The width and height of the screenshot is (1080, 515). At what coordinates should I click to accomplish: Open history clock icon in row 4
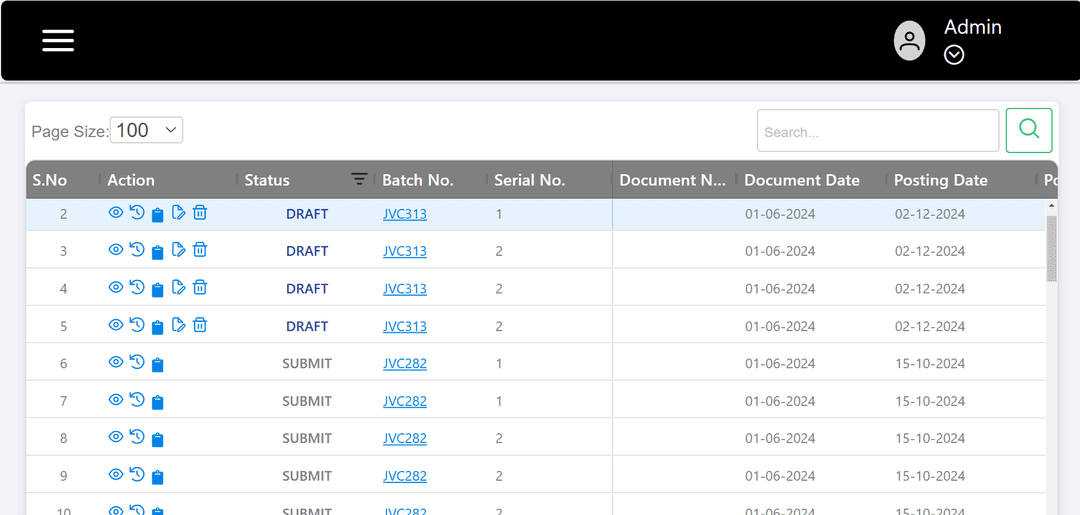tap(137, 288)
